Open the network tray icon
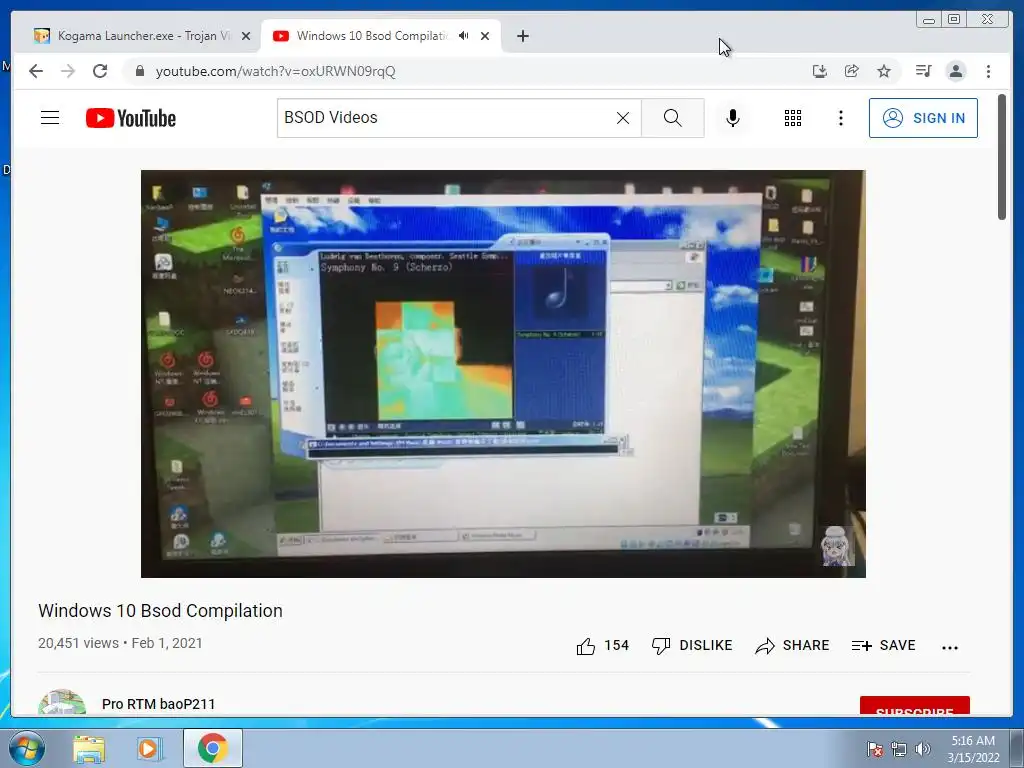Image resolution: width=1024 pixels, height=768 pixels. [899, 749]
